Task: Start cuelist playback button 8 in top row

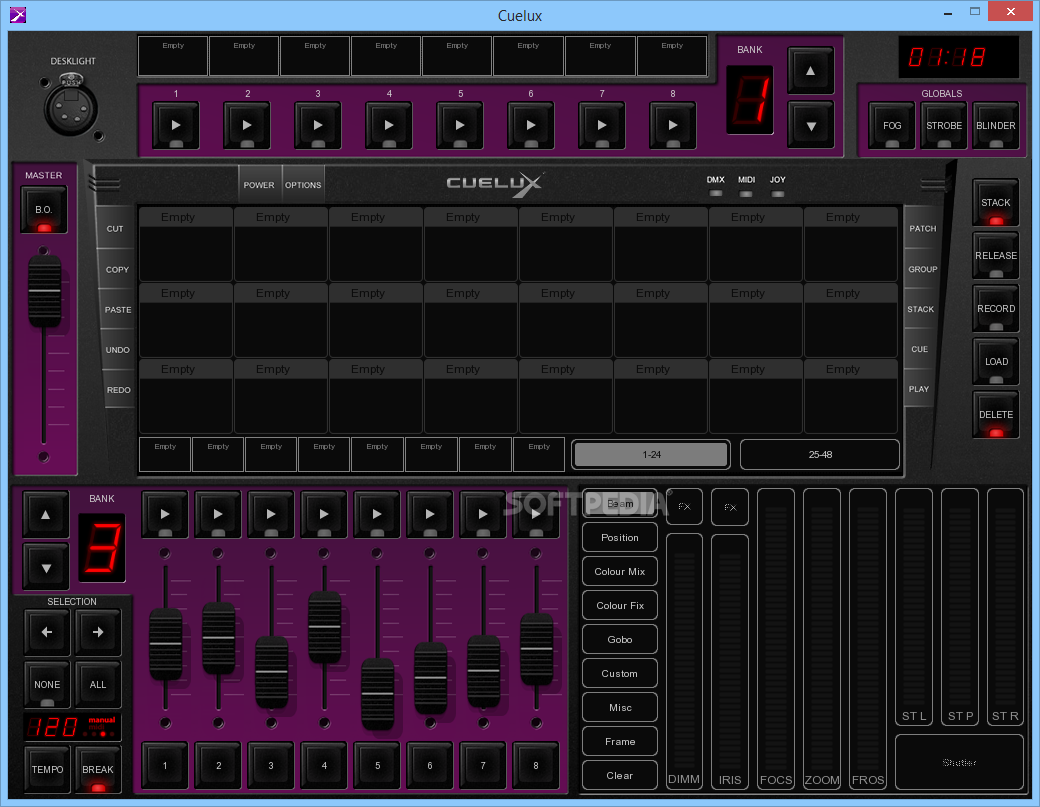Action: click(x=673, y=125)
